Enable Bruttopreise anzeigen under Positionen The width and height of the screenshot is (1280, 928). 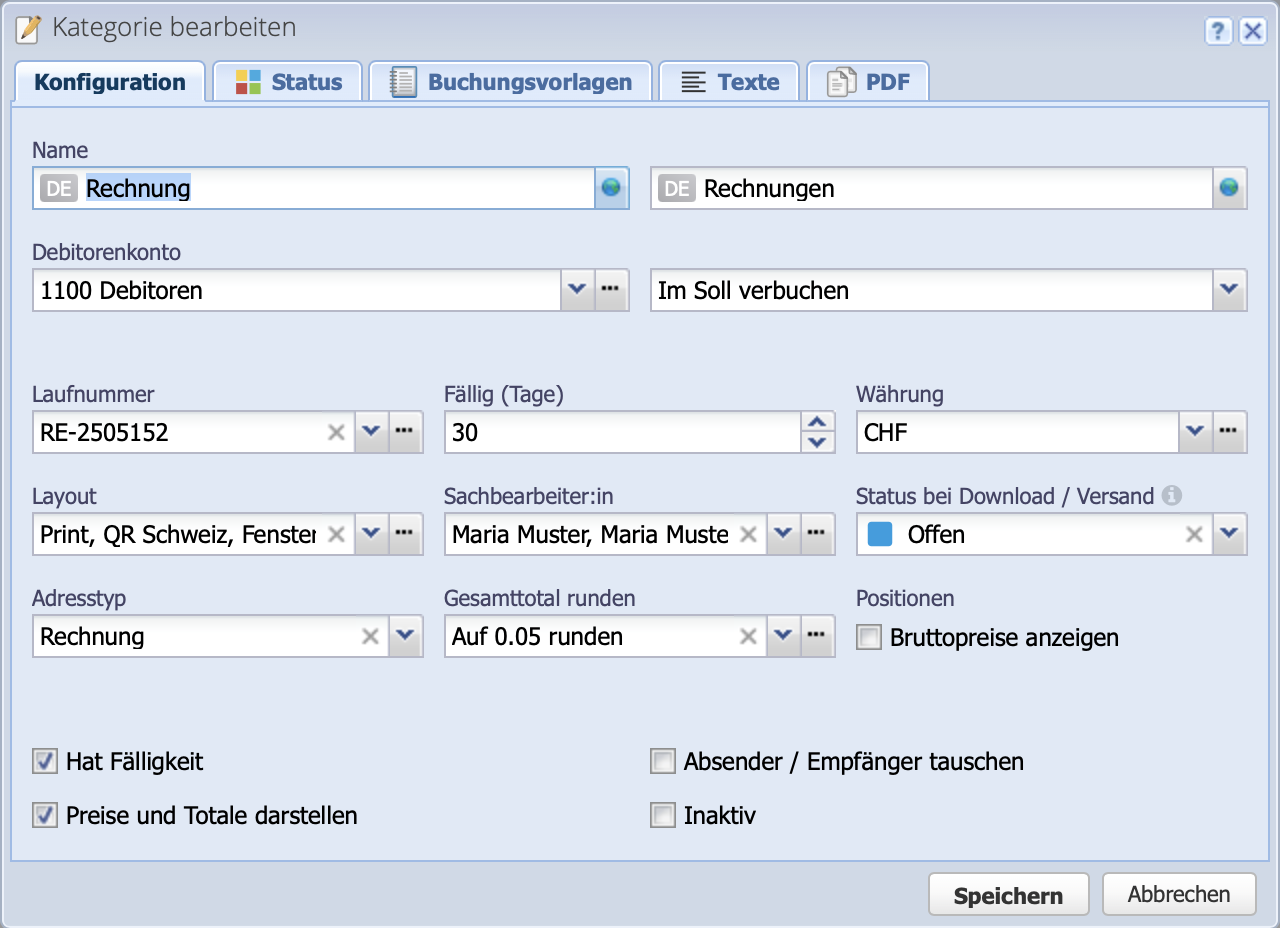tap(867, 637)
